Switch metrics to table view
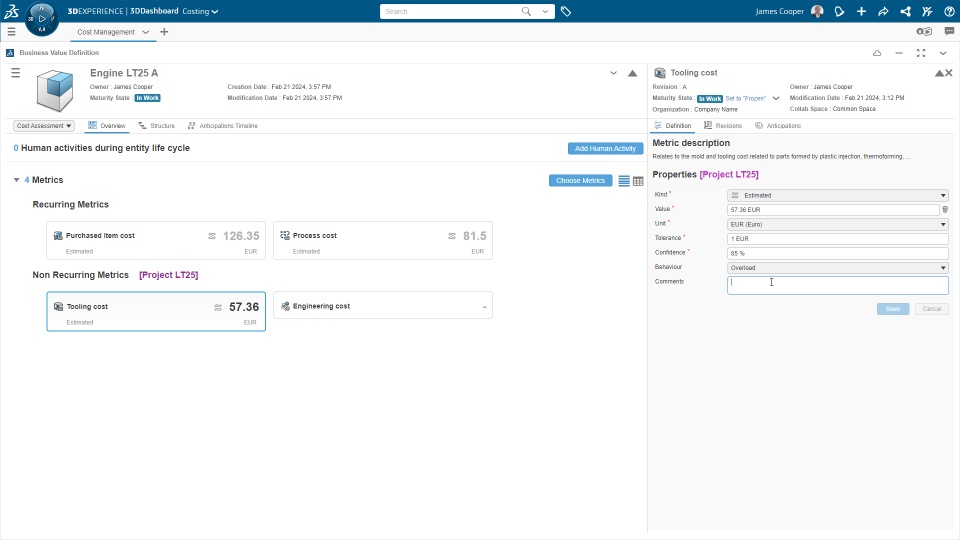Viewport: 960px width, 540px height. click(638, 181)
